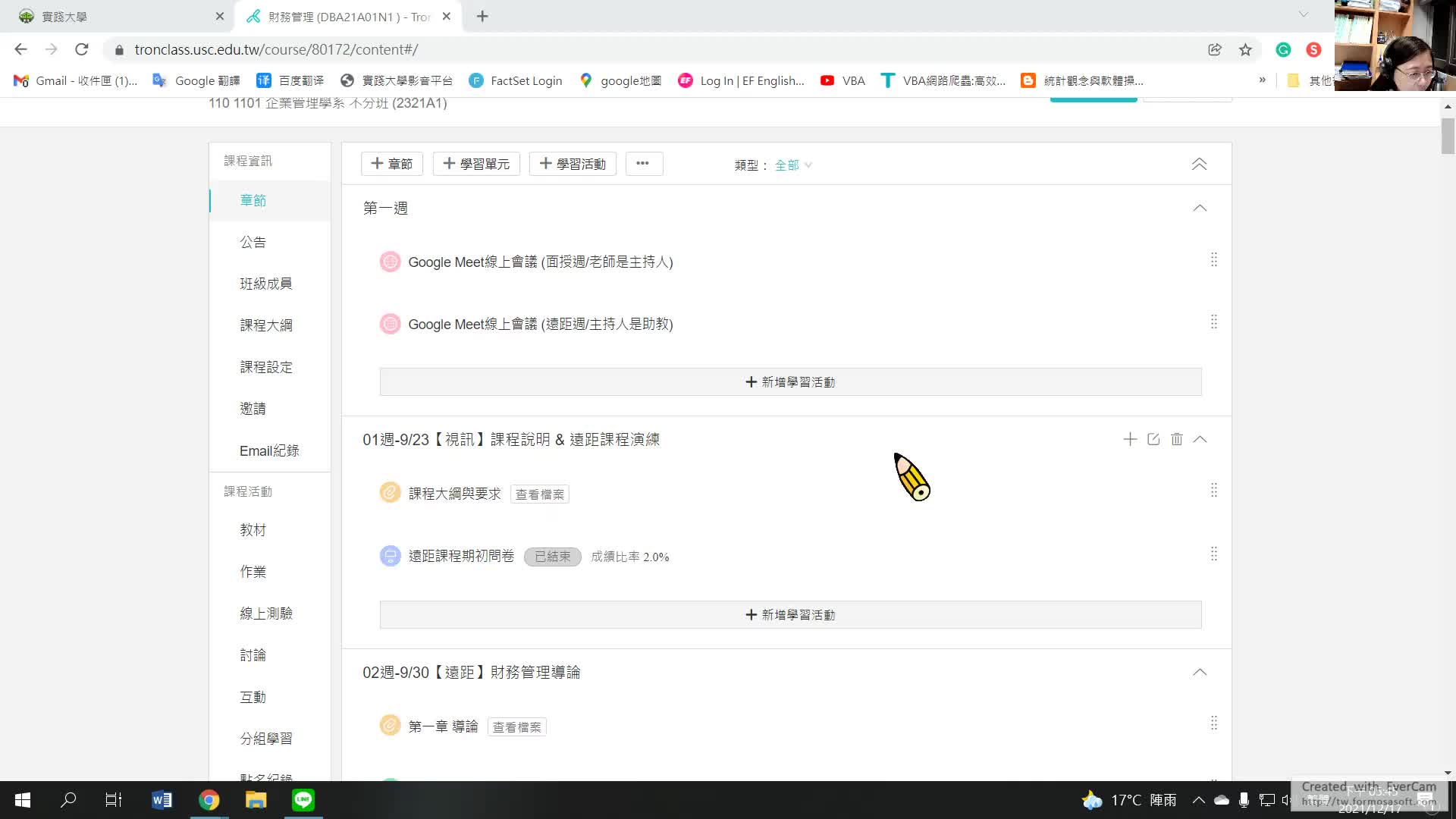The image size is (1456, 819).
Task: Click the 第一章 導論 attachment icon
Action: tap(390, 726)
